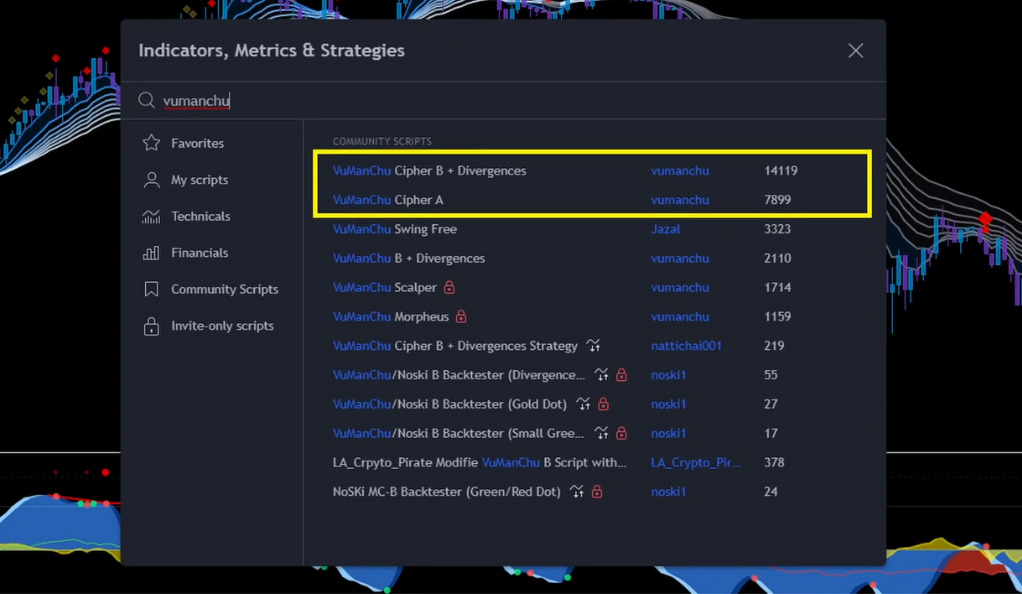The height and width of the screenshot is (594, 1022).
Task: Open author vumanchu on Cipher A row
Action: click(680, 200)
